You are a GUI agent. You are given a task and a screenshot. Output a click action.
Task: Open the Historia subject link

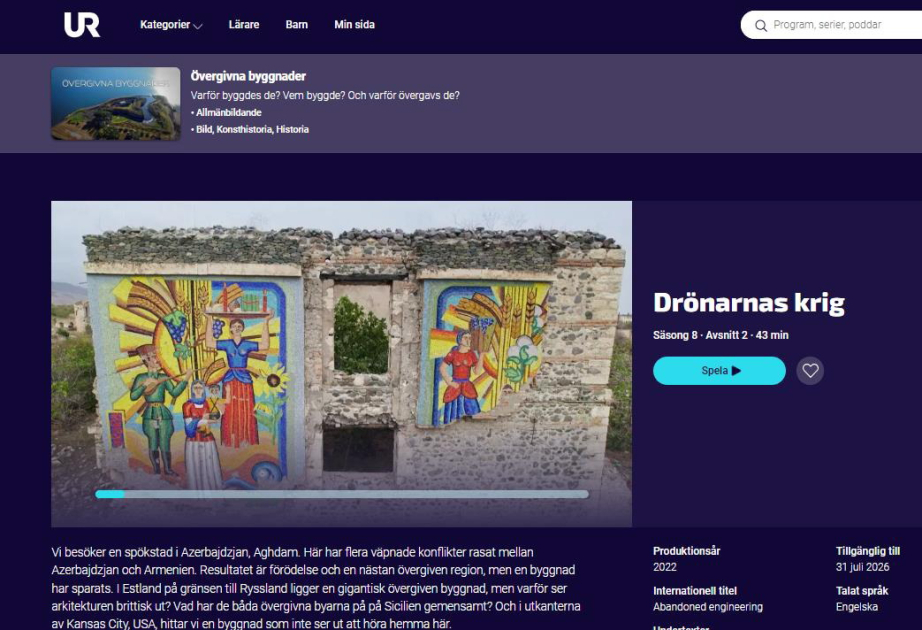[x=292, y=129]
